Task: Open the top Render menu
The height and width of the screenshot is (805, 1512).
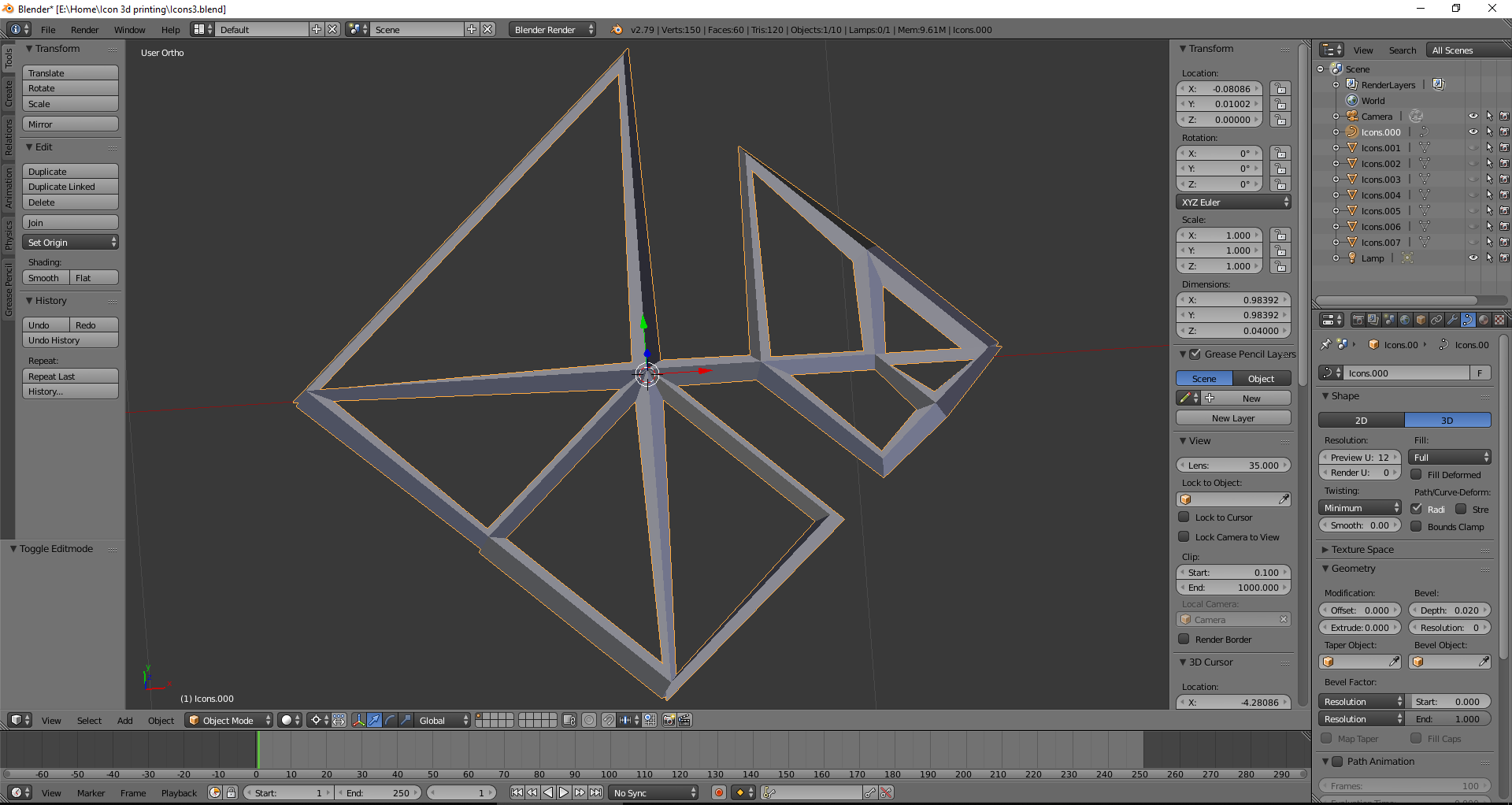Action: (x=85, y=30)
